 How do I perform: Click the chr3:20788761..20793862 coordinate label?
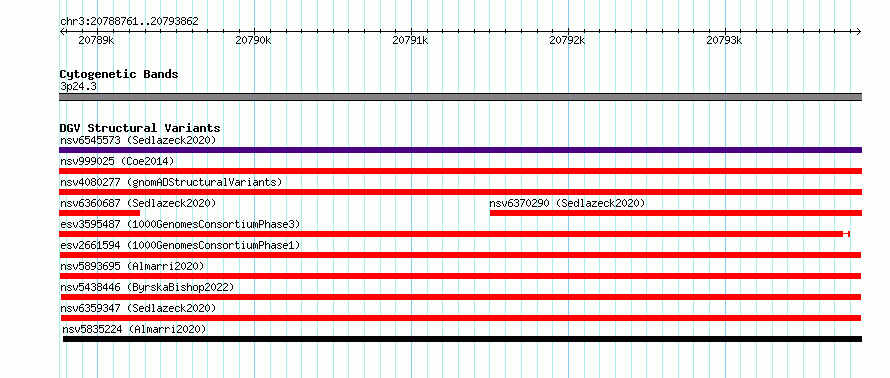[129, 22]
